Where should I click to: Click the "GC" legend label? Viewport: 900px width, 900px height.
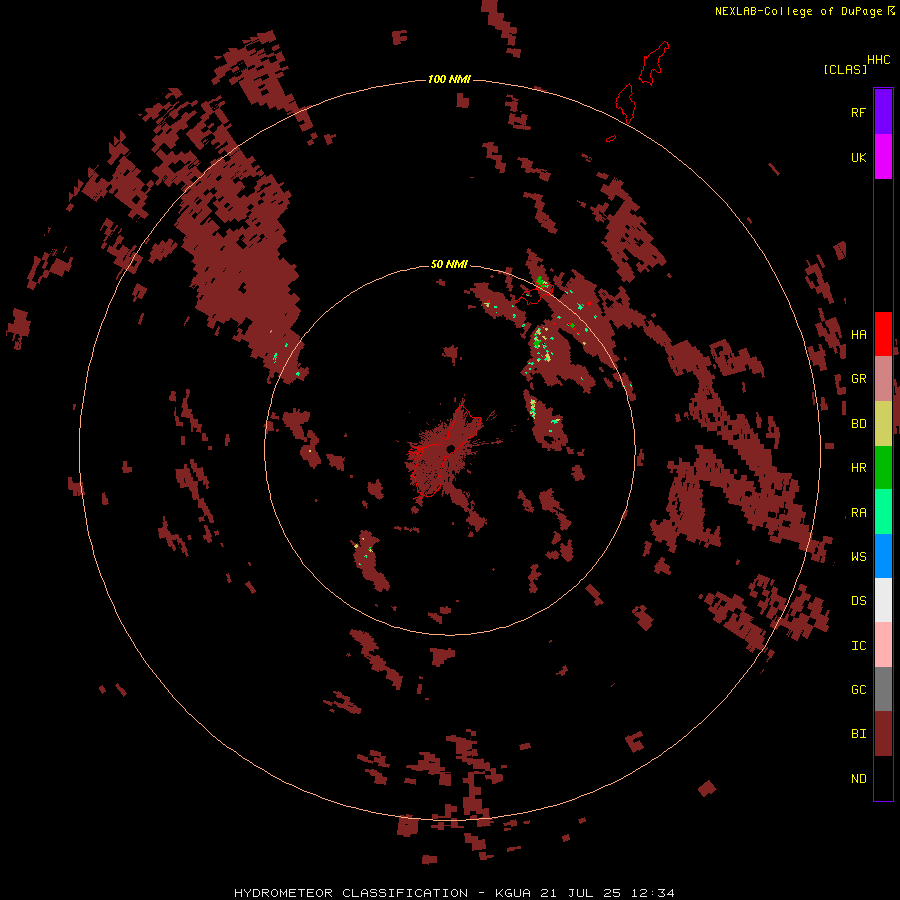(858, 690)
